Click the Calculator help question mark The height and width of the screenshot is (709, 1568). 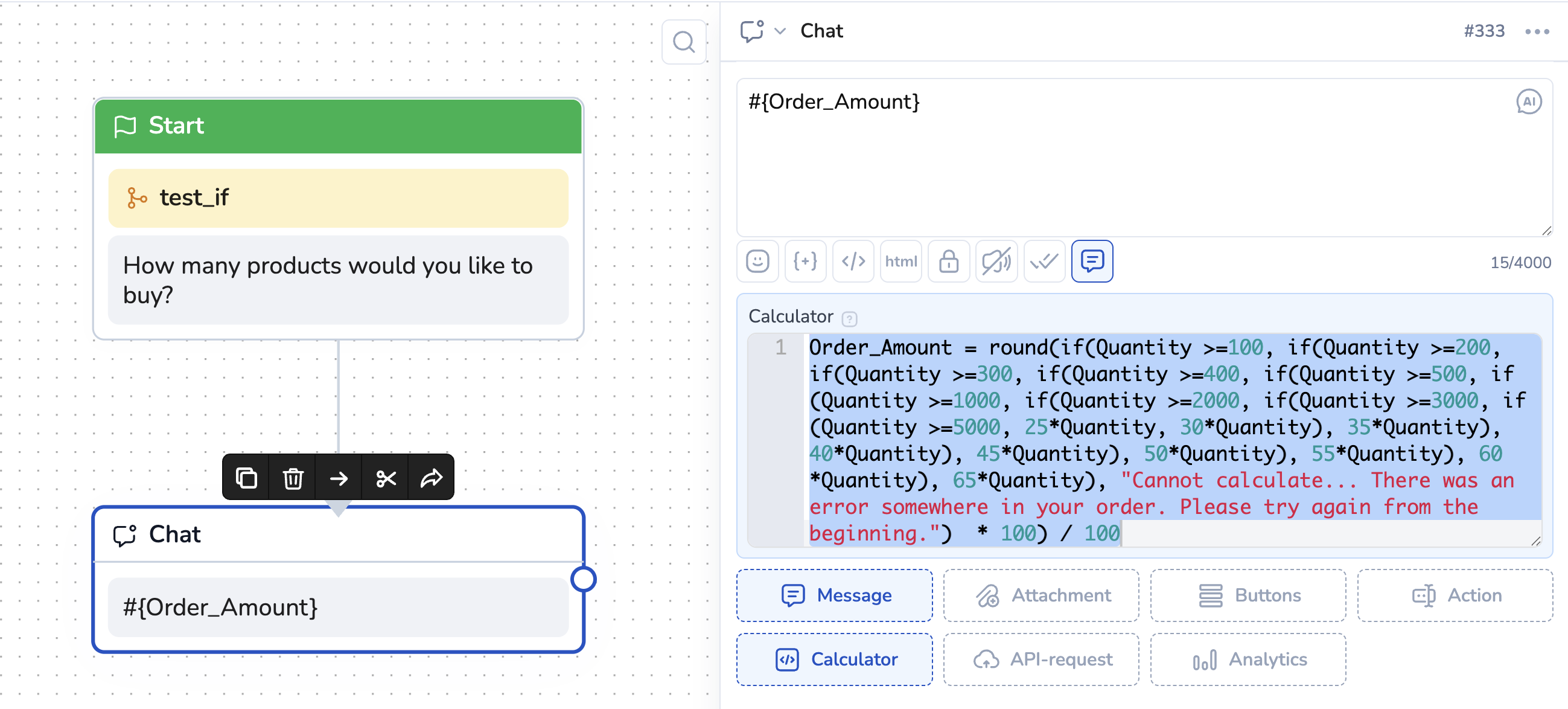pyautogui.click(x=849, y=318)
